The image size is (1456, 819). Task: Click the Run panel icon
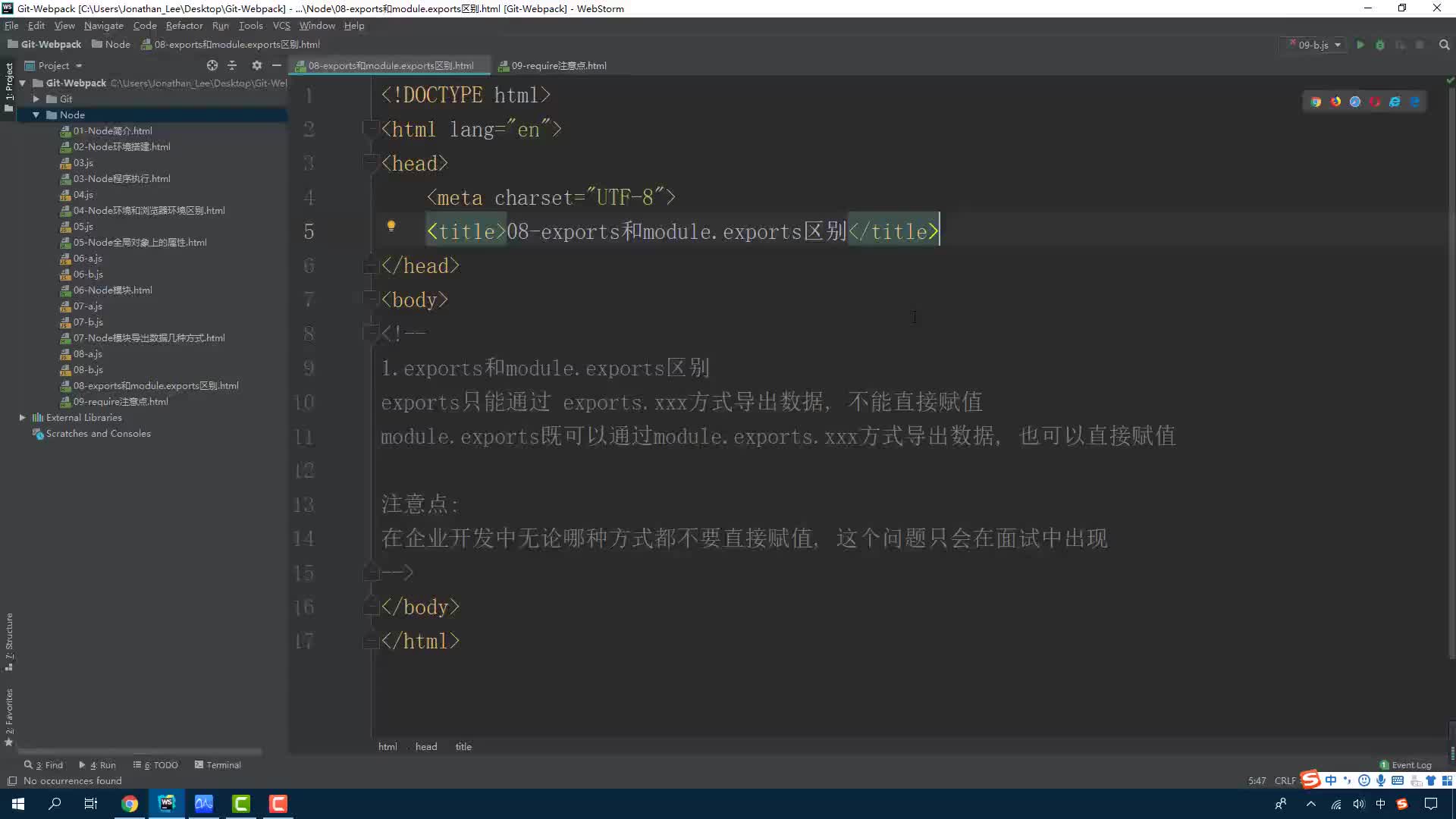click(100, 764)
